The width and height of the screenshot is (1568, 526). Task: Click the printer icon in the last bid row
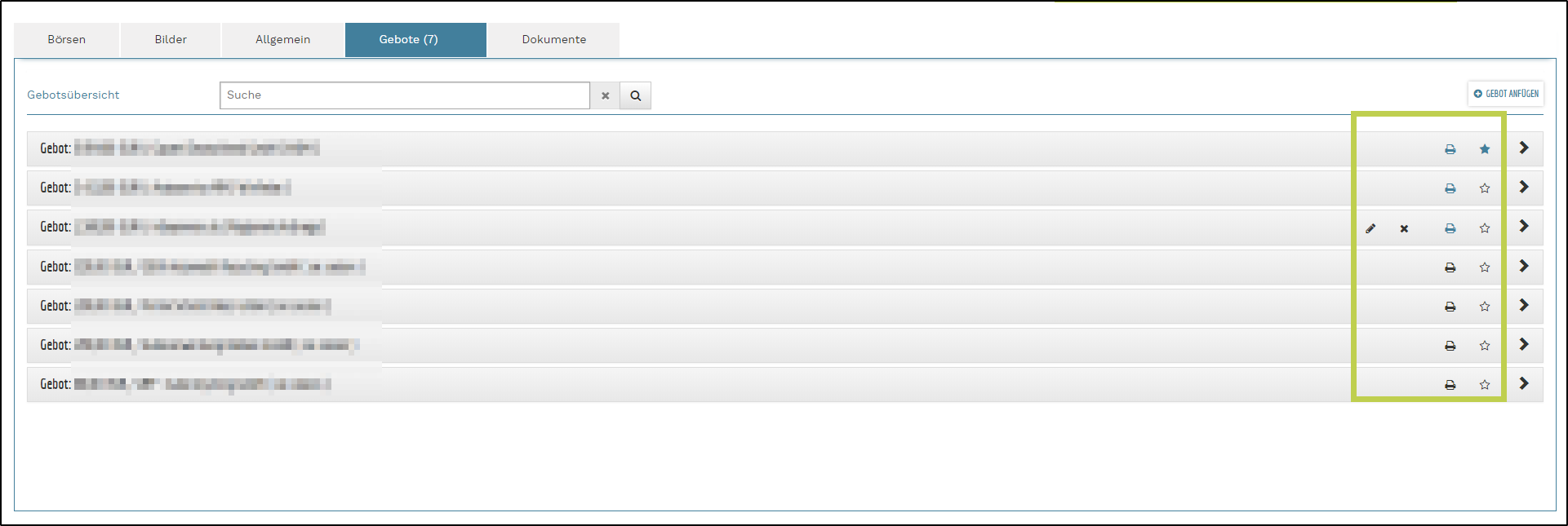[1450, 385]
